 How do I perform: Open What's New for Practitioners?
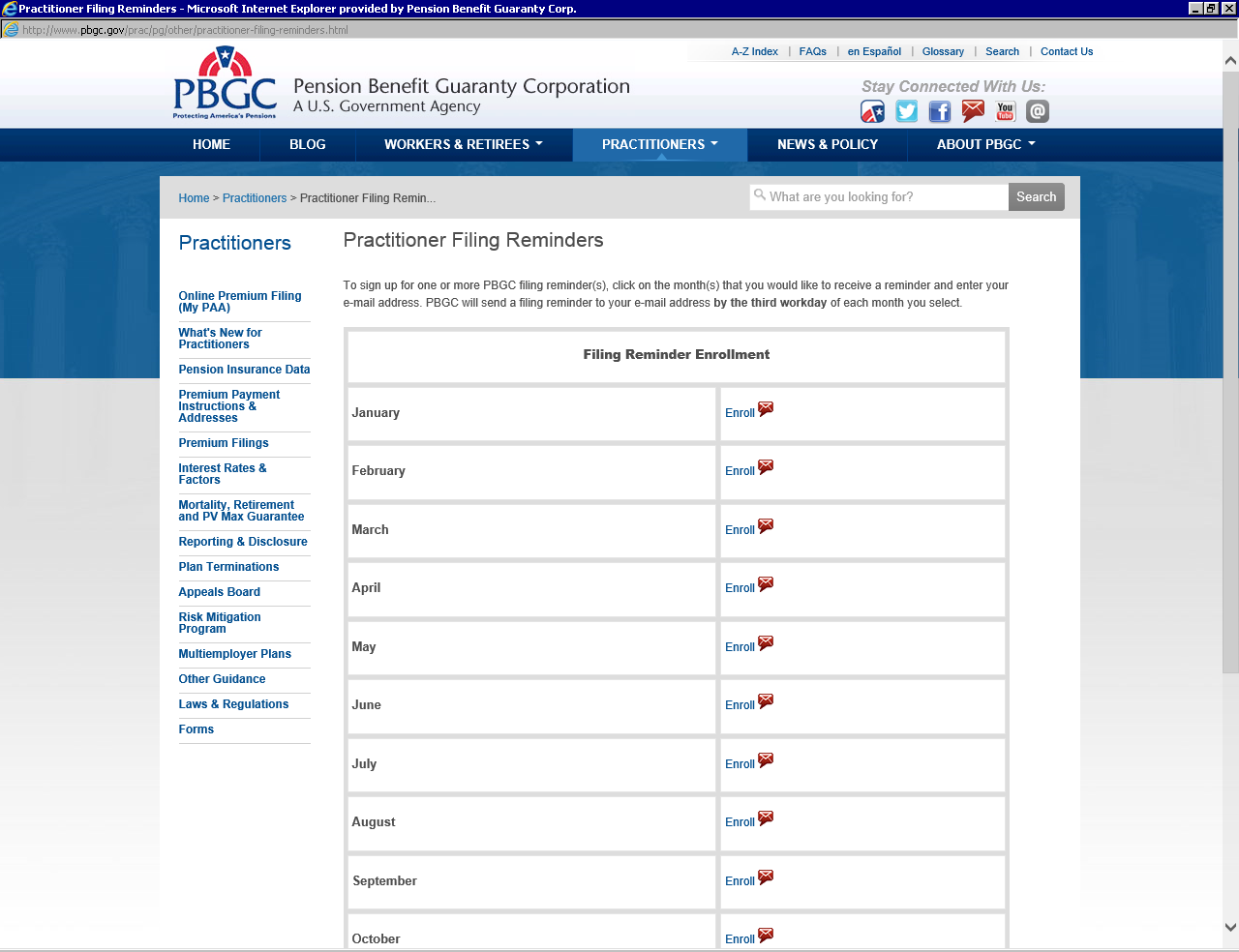tap(221, 339)
